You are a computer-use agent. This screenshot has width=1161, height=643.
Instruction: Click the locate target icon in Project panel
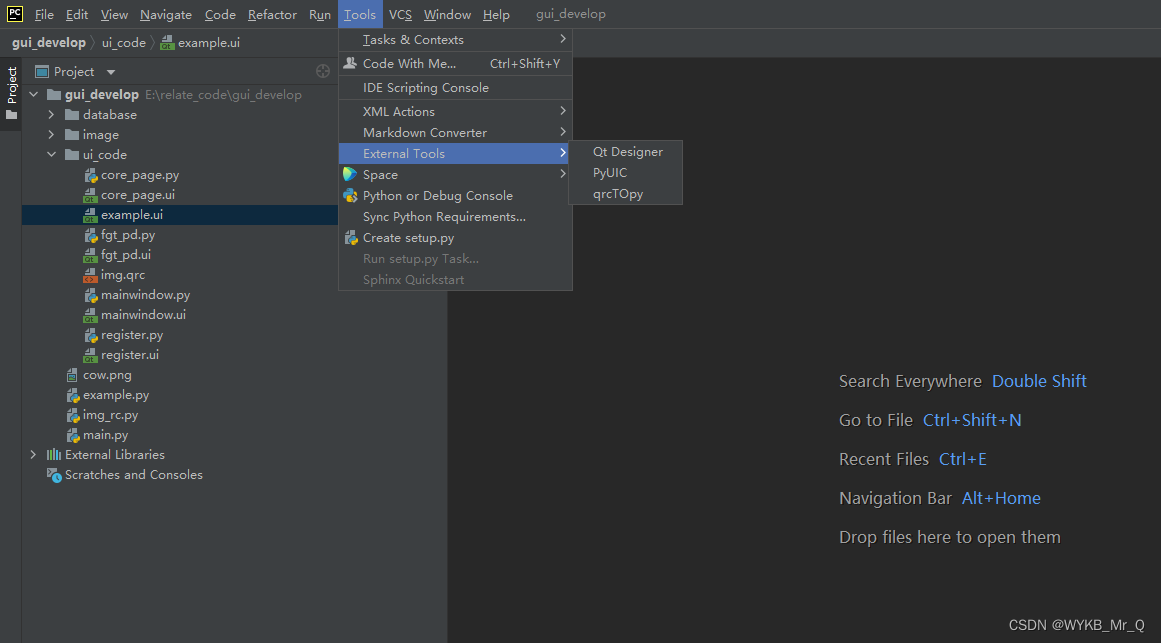coord(322,71)
